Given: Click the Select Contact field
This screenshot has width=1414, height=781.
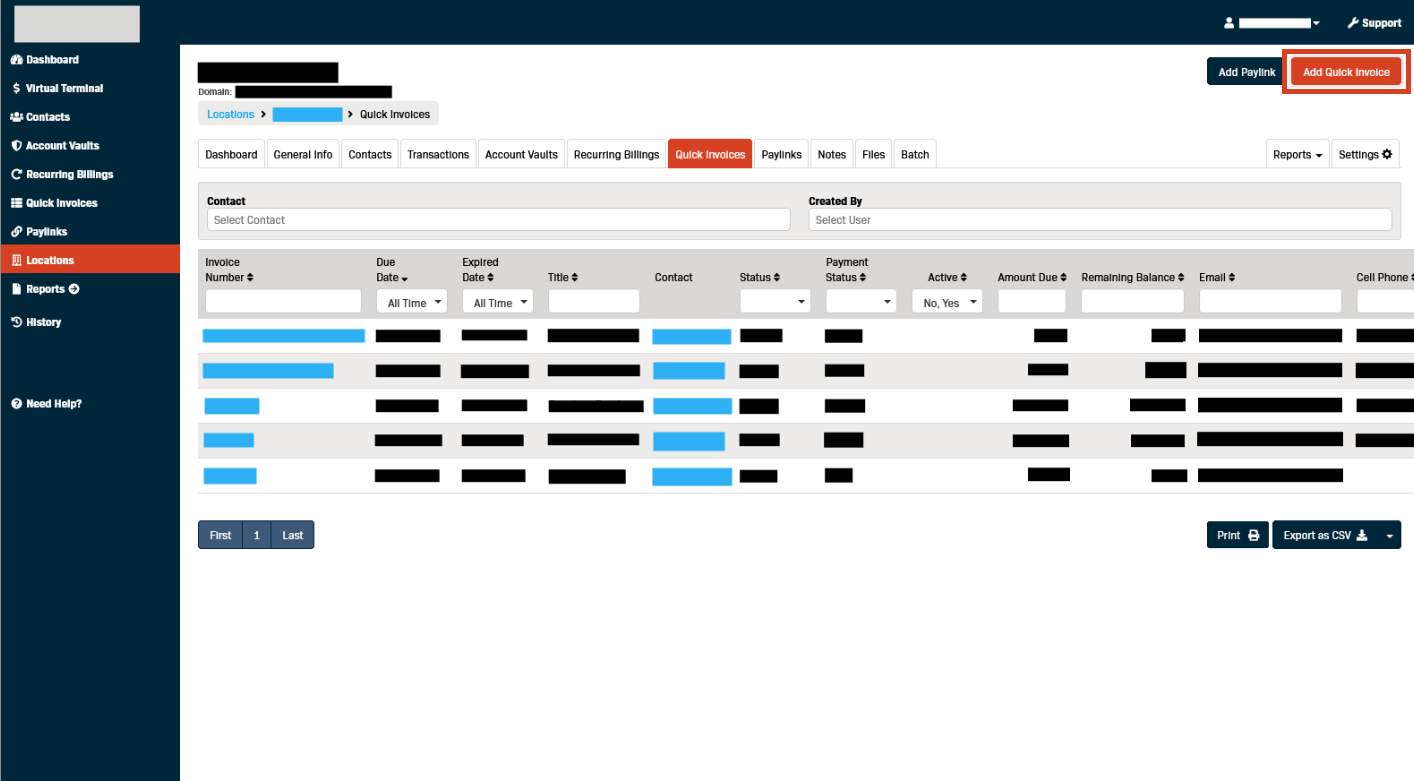Looking at the screenshot, I should (499, 220).
